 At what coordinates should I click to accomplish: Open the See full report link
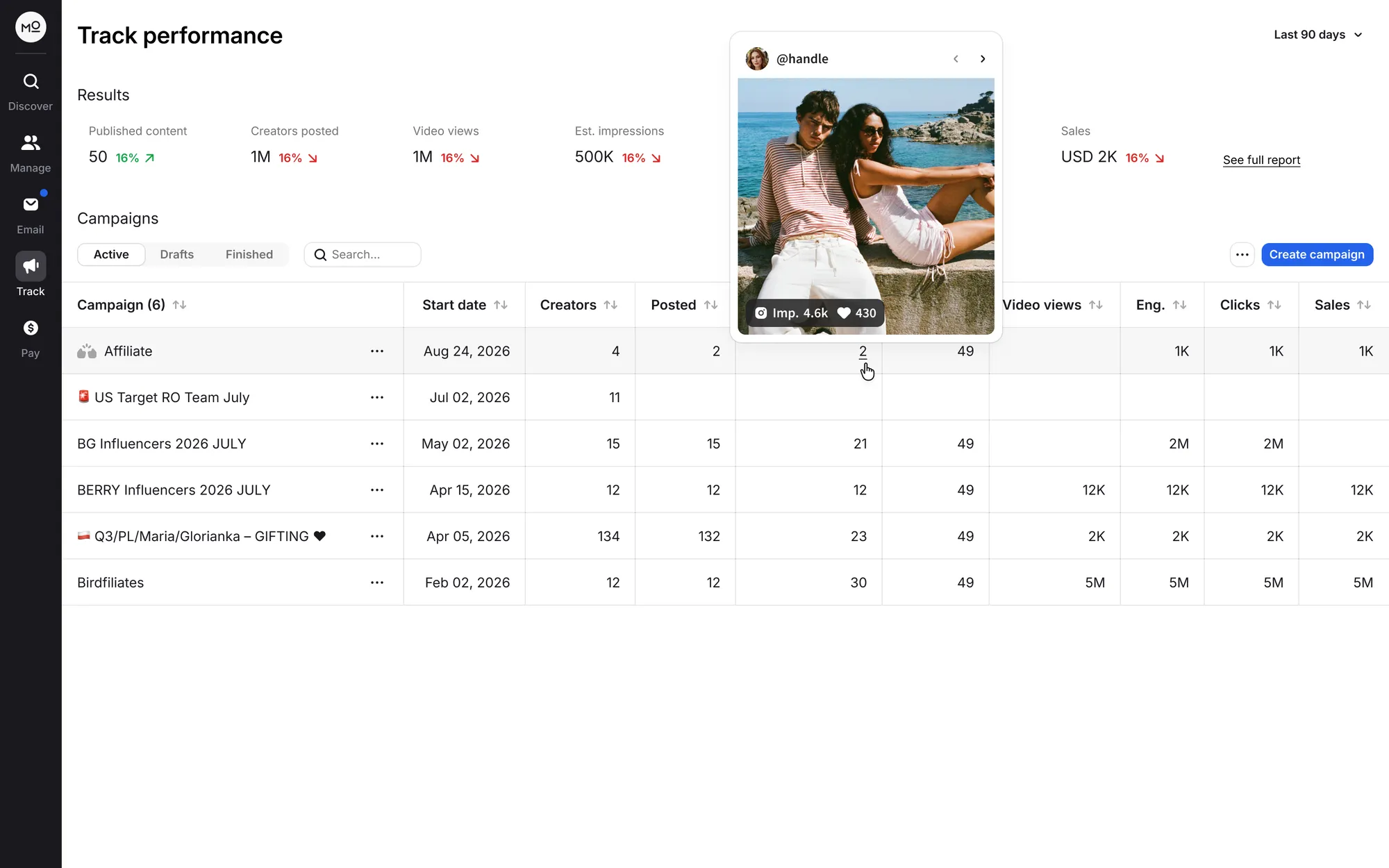1261,160
